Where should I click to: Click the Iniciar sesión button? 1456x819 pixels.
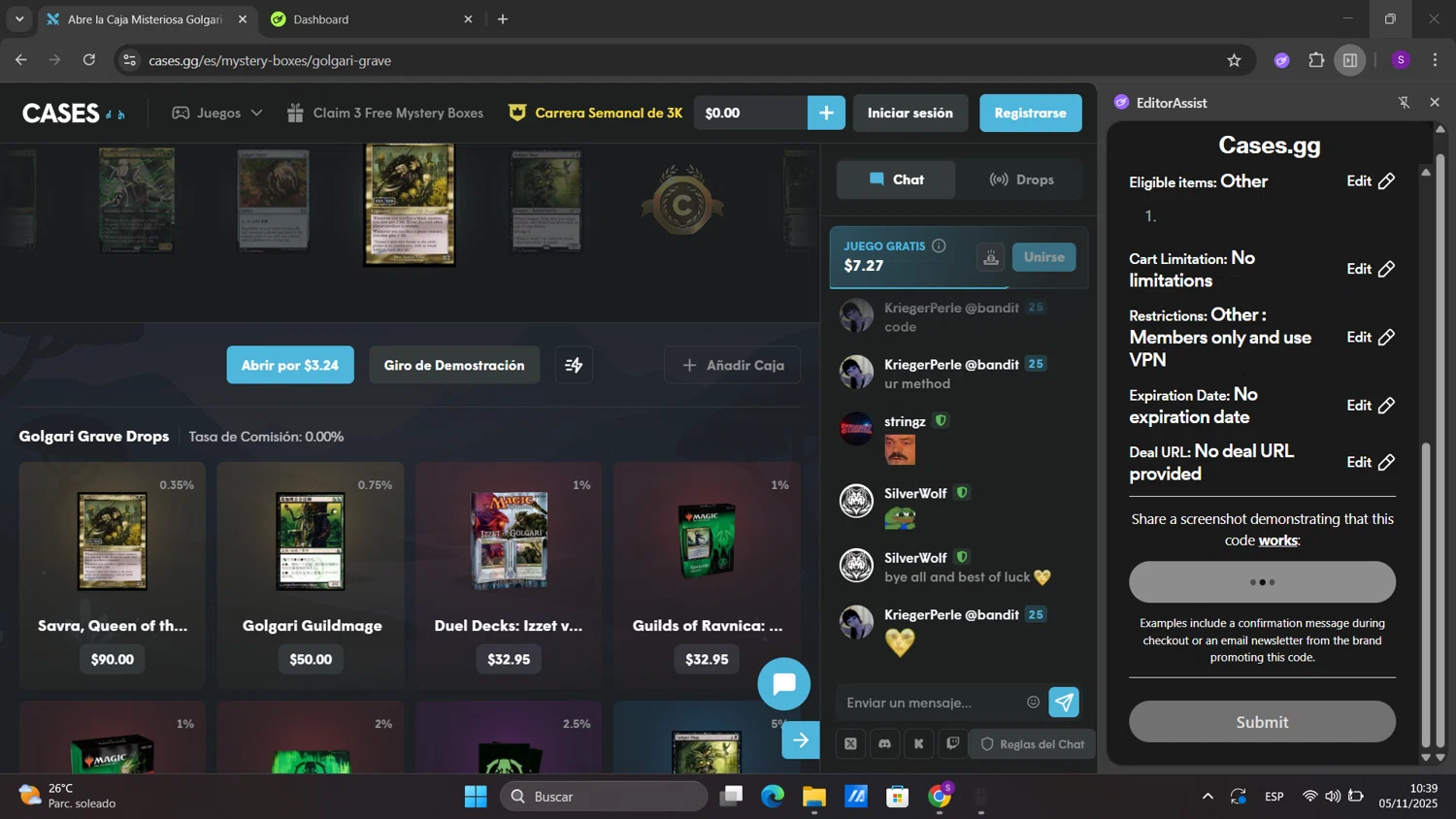pyautogui.click(x=910, y=113)
